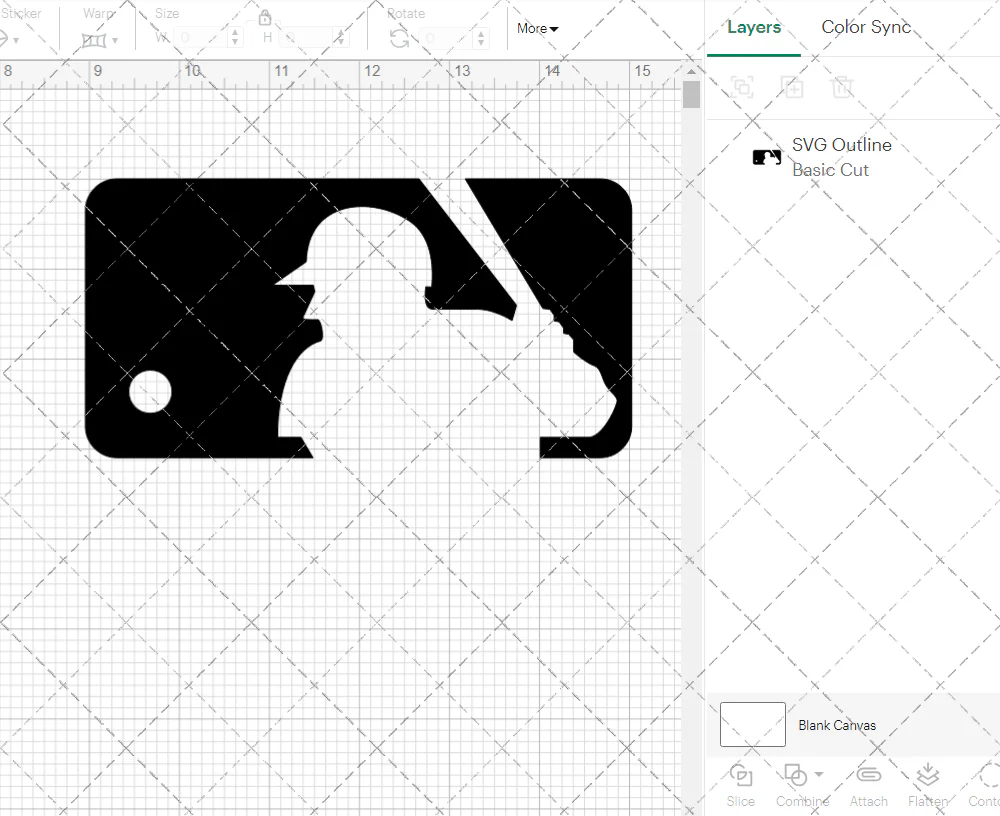Image resolution: width=1000 pixels, height=816 pixels.
Task: Select the SVG Outline Basic Cut layer
Action: (x=840, y=157)
